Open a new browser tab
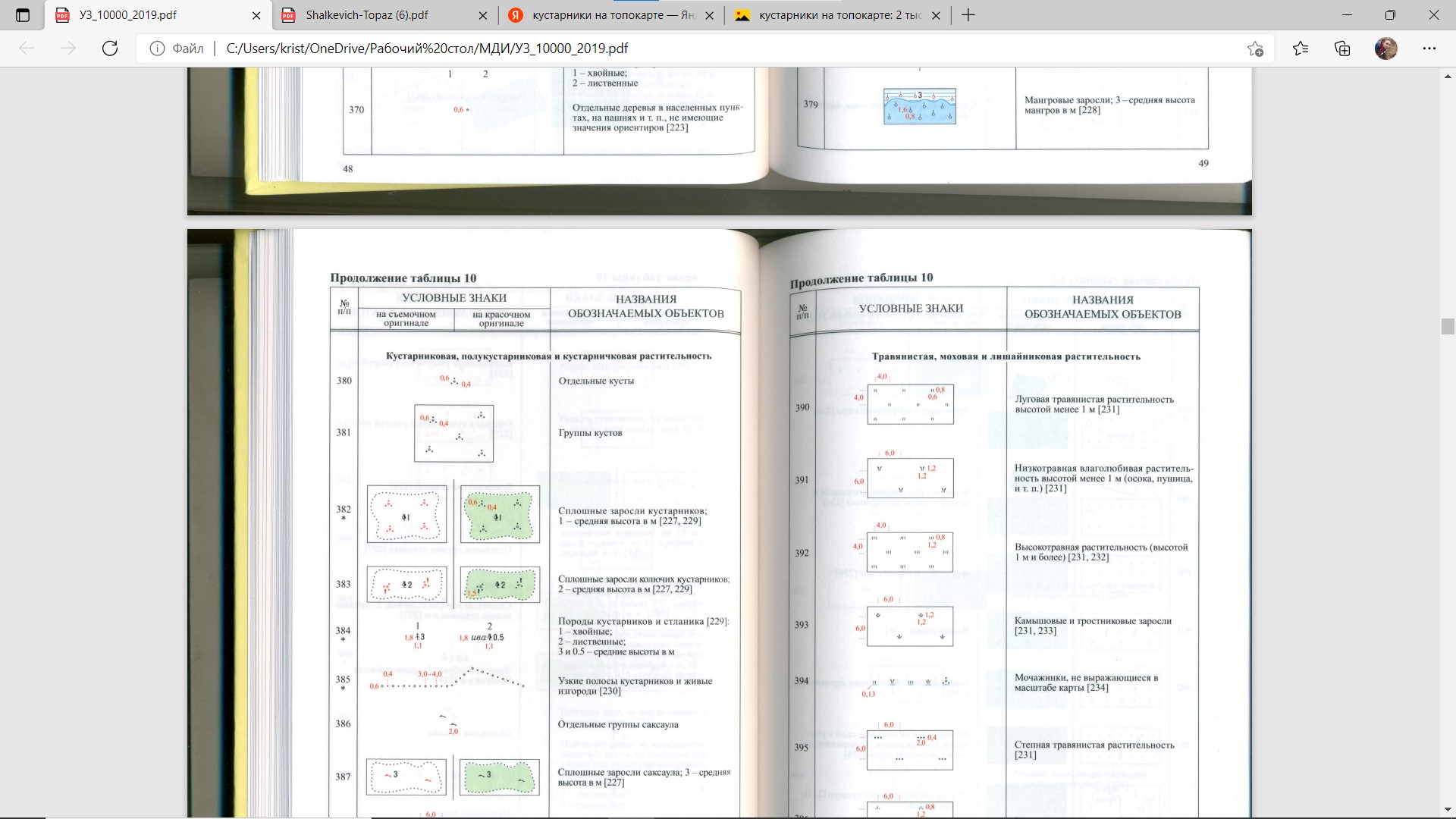This screenshot has width=1456, height=819. pos(968,15)
